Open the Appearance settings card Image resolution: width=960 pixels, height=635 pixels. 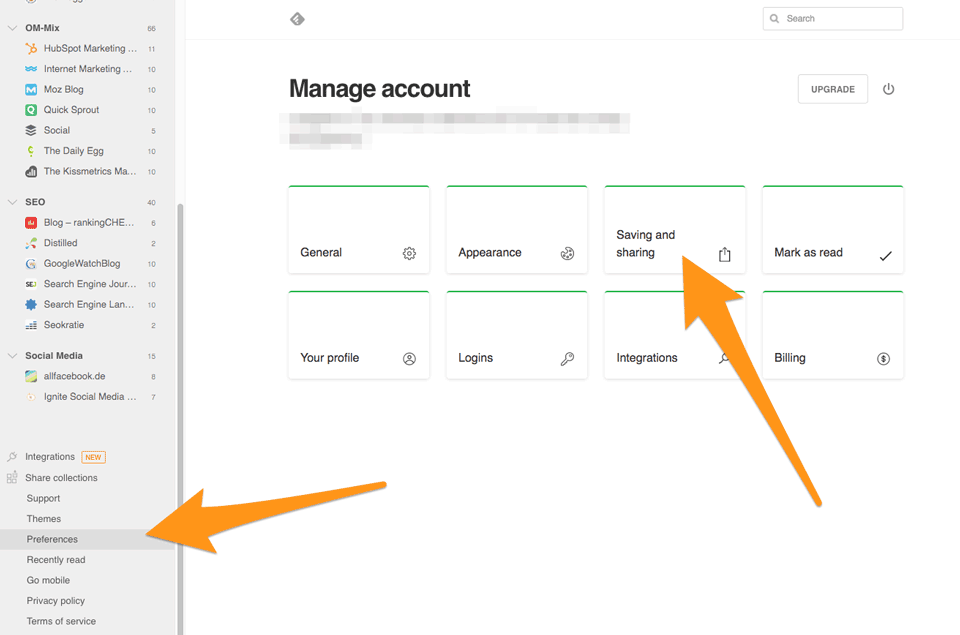516,230
